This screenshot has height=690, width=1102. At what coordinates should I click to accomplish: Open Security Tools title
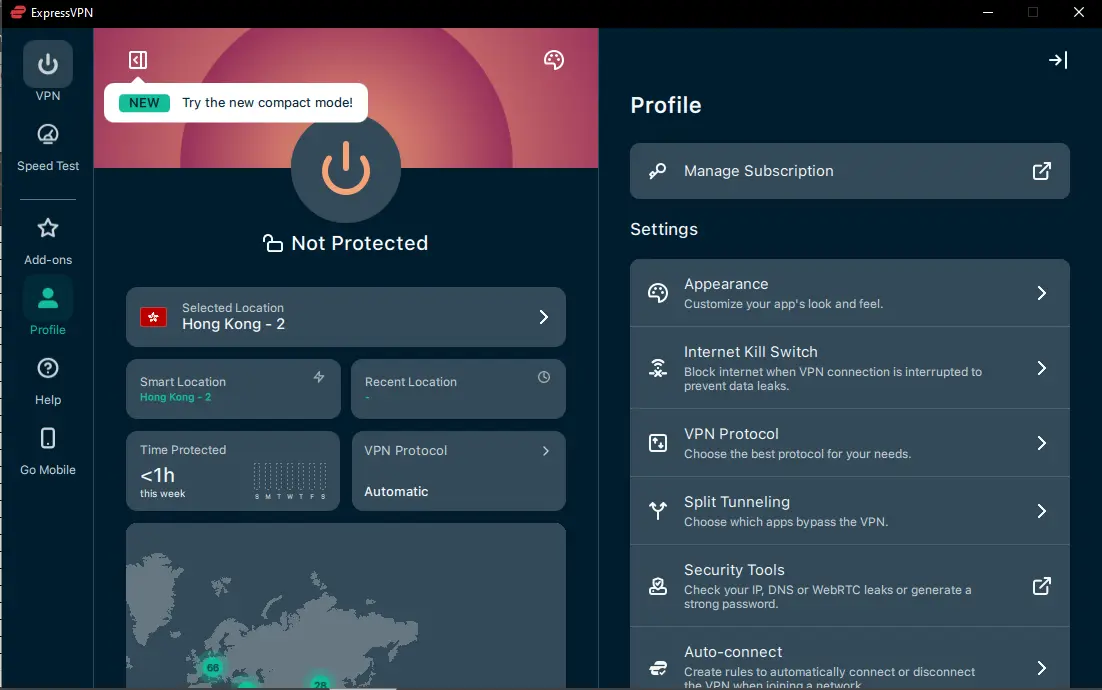(x=734, y=570)
